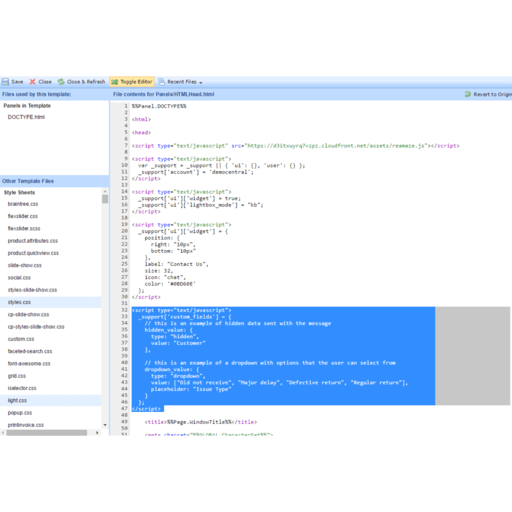Open flexslider.scss file
The width and height of the screenshot is (512, 512).
pos(24,229)
